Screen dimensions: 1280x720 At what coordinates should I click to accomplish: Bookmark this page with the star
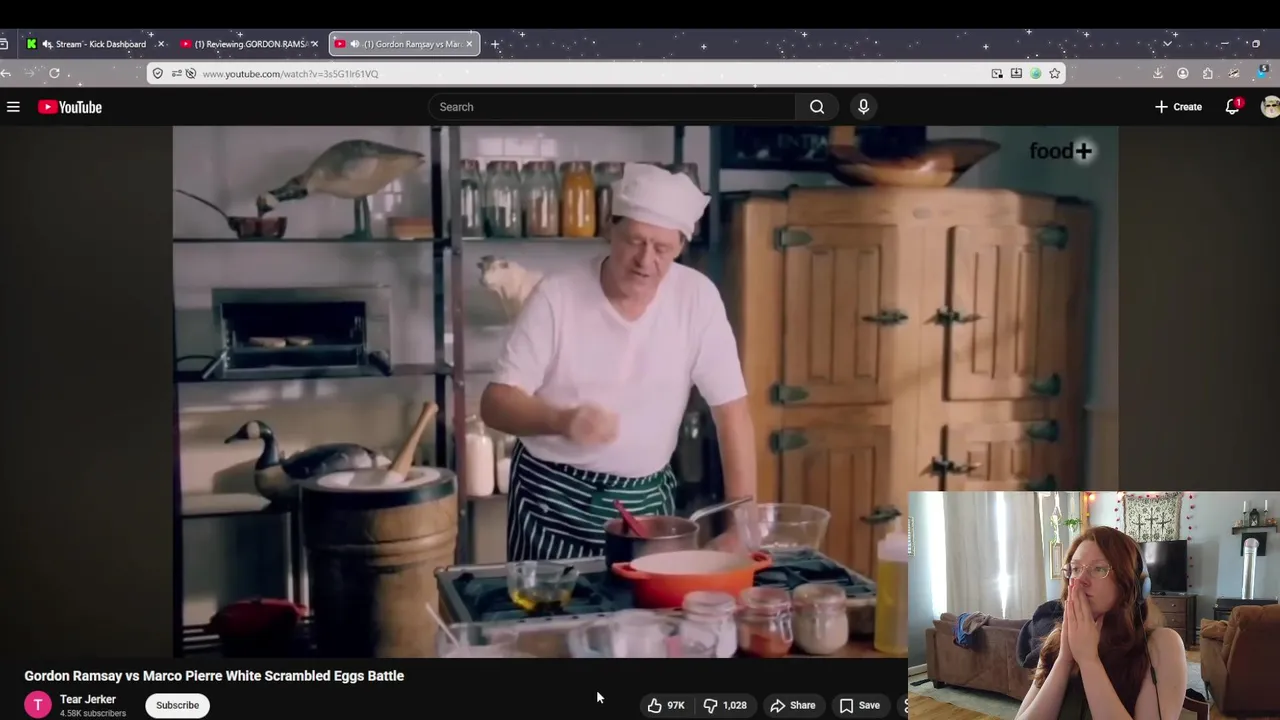click(1054, 73)
